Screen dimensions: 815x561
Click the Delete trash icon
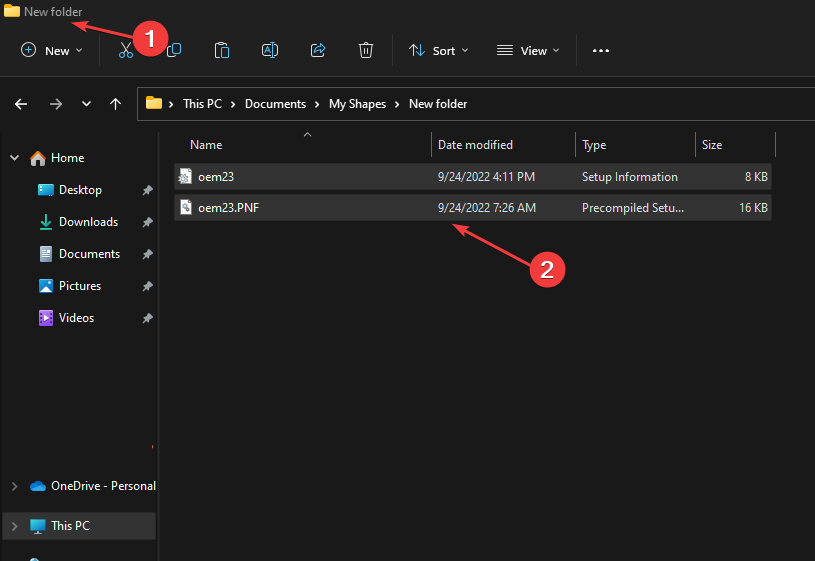tap(366, 50)
